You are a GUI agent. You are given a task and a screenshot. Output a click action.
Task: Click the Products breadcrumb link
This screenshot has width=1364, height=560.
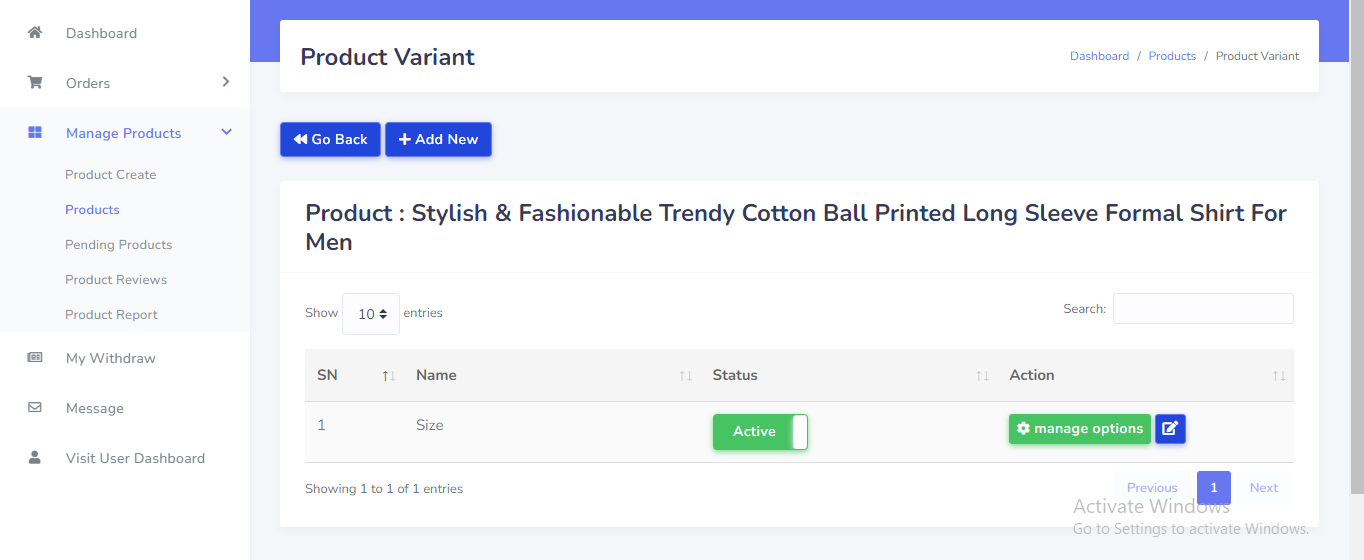pyautogui.click(x=1172, y=56)
